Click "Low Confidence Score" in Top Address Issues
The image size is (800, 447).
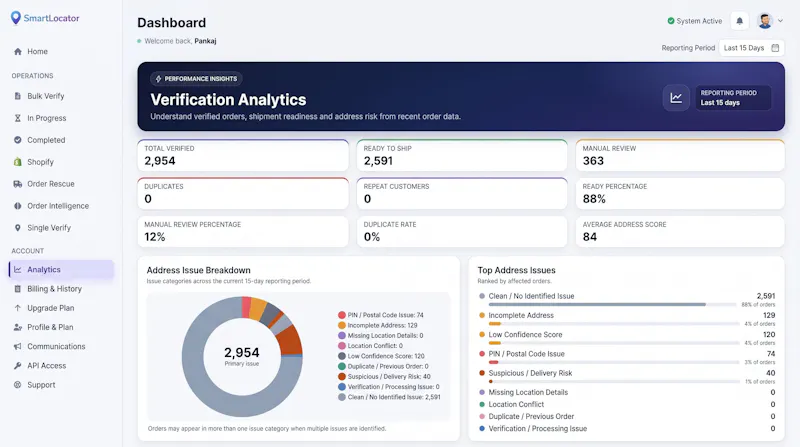[526, 335]
